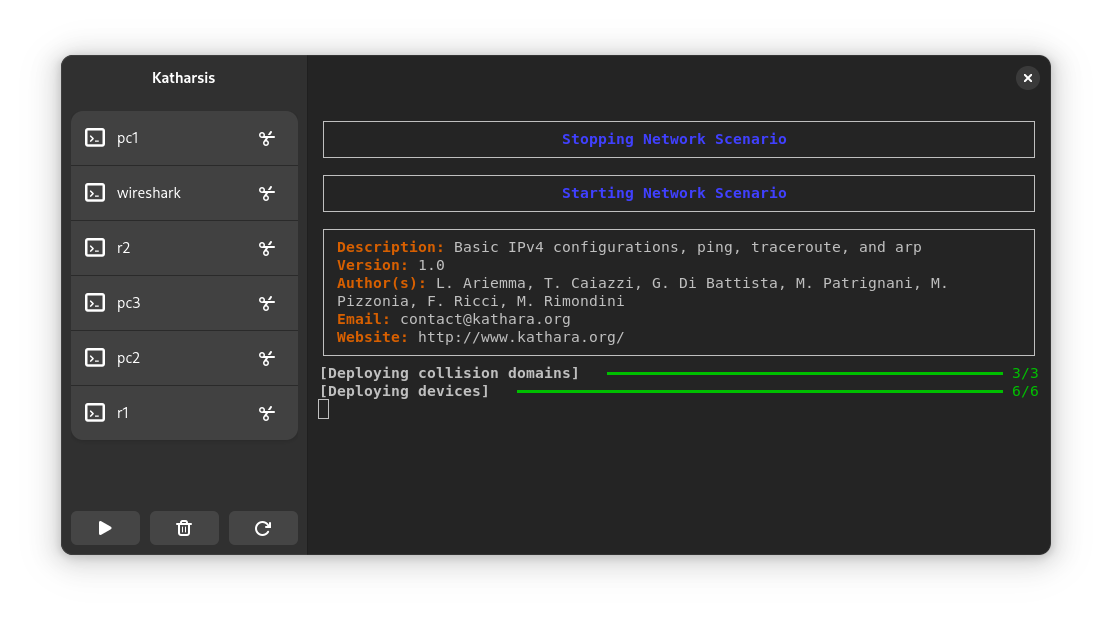Click the Deploying devices progress bar
Image resolution: width=1112 pixels, height=622 pixels.
tap(760, 391)
